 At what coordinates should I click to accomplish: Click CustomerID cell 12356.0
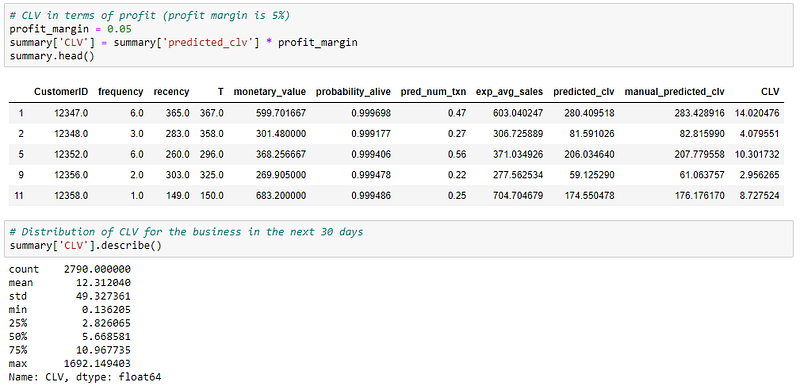pos(71,175)
